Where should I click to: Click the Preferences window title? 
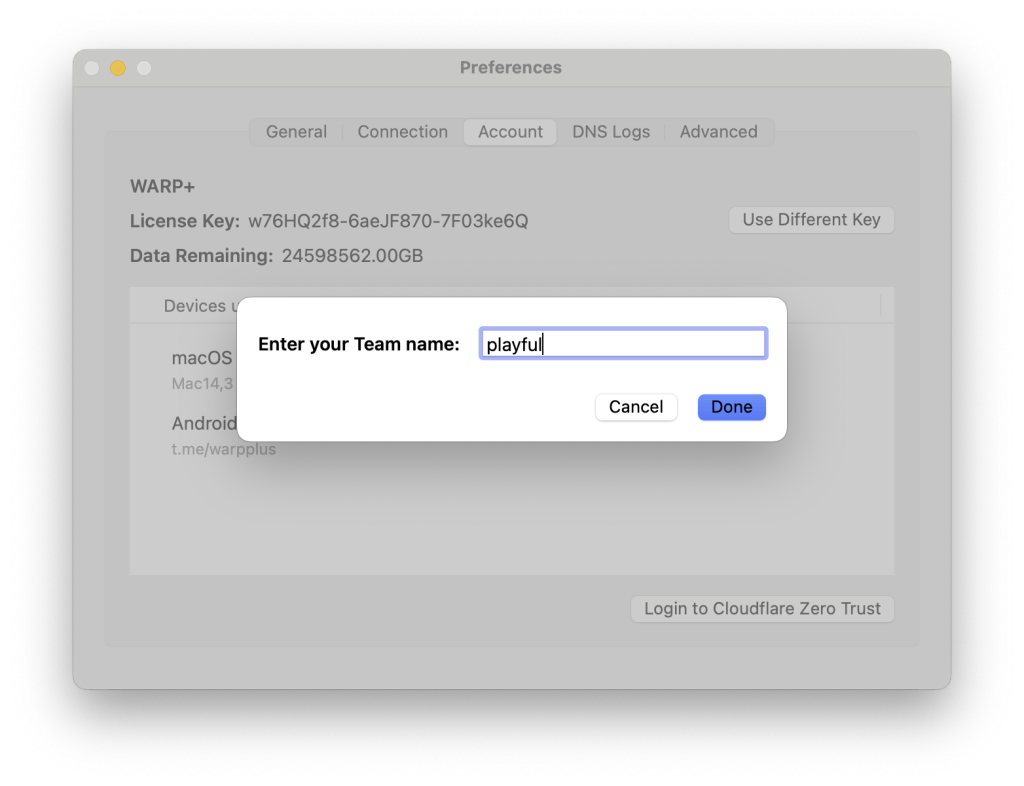click(x=511, y=67)
